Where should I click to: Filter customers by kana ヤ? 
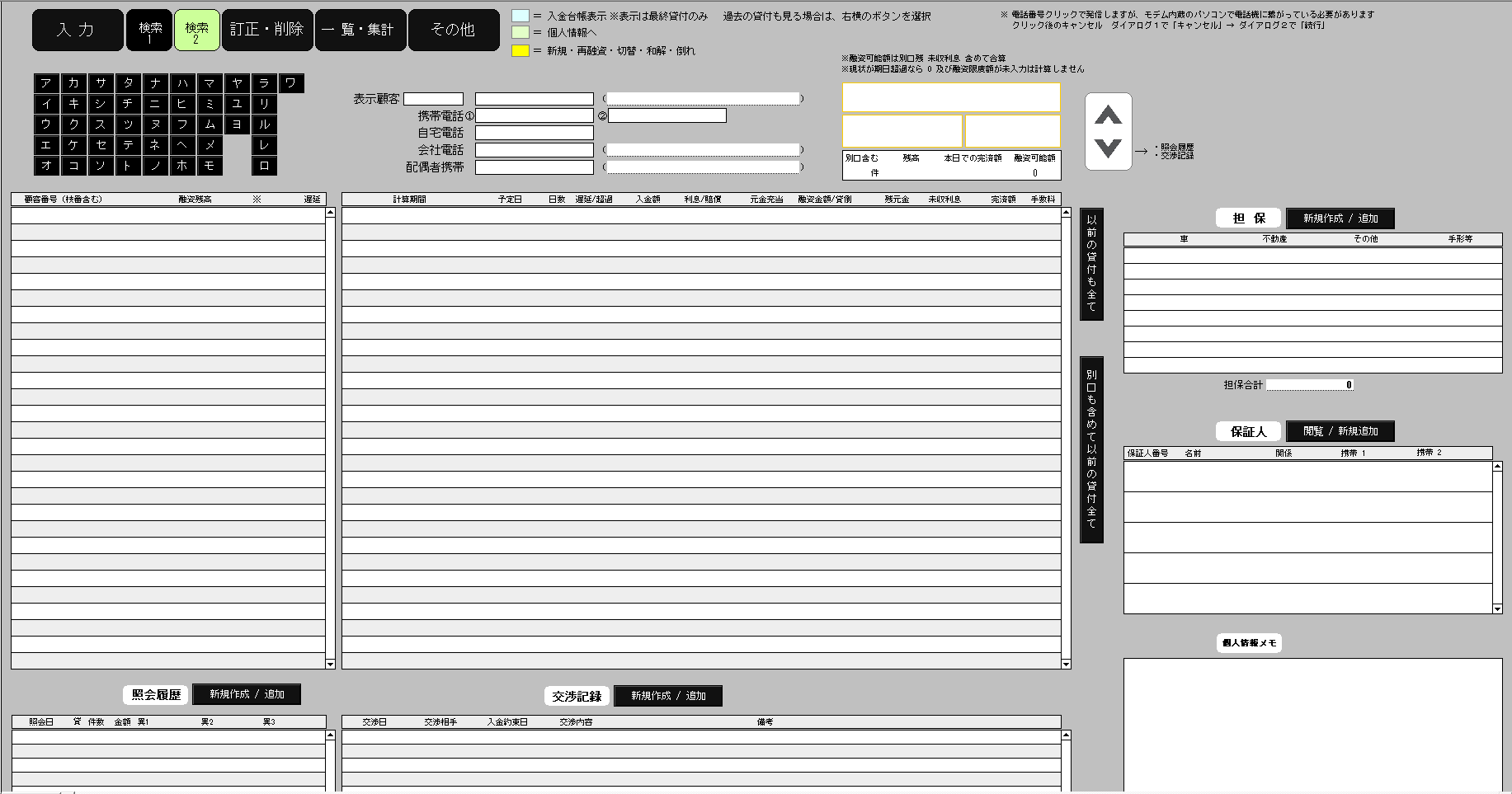point(237,83)
